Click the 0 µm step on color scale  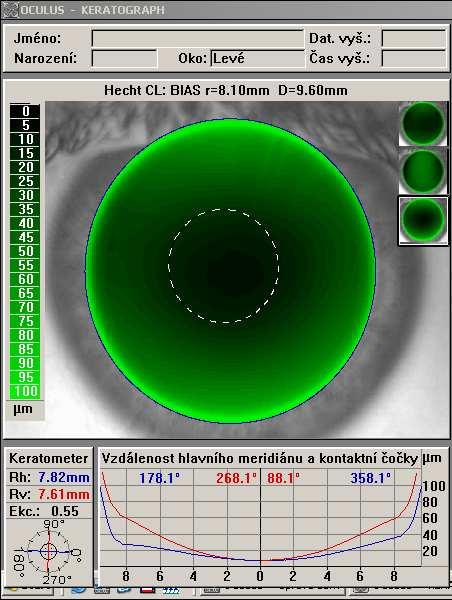coord(25,111)
